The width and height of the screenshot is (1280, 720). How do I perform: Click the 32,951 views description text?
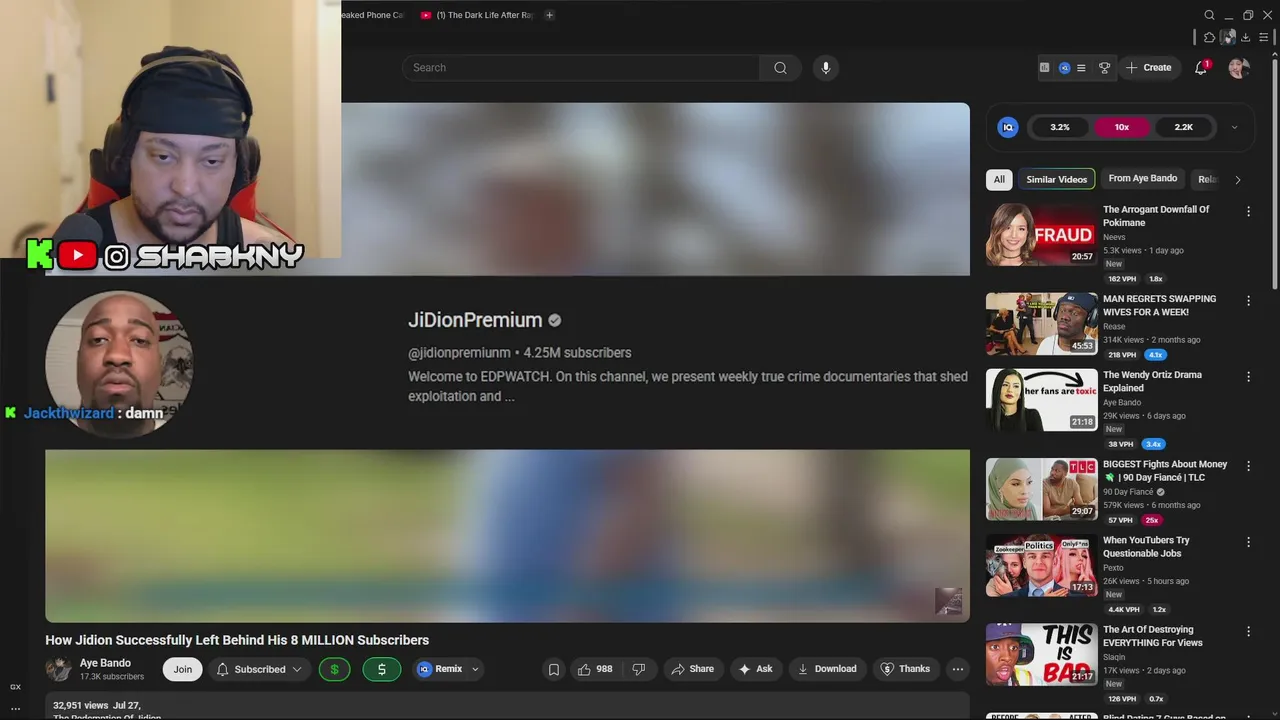coord(97,705)
